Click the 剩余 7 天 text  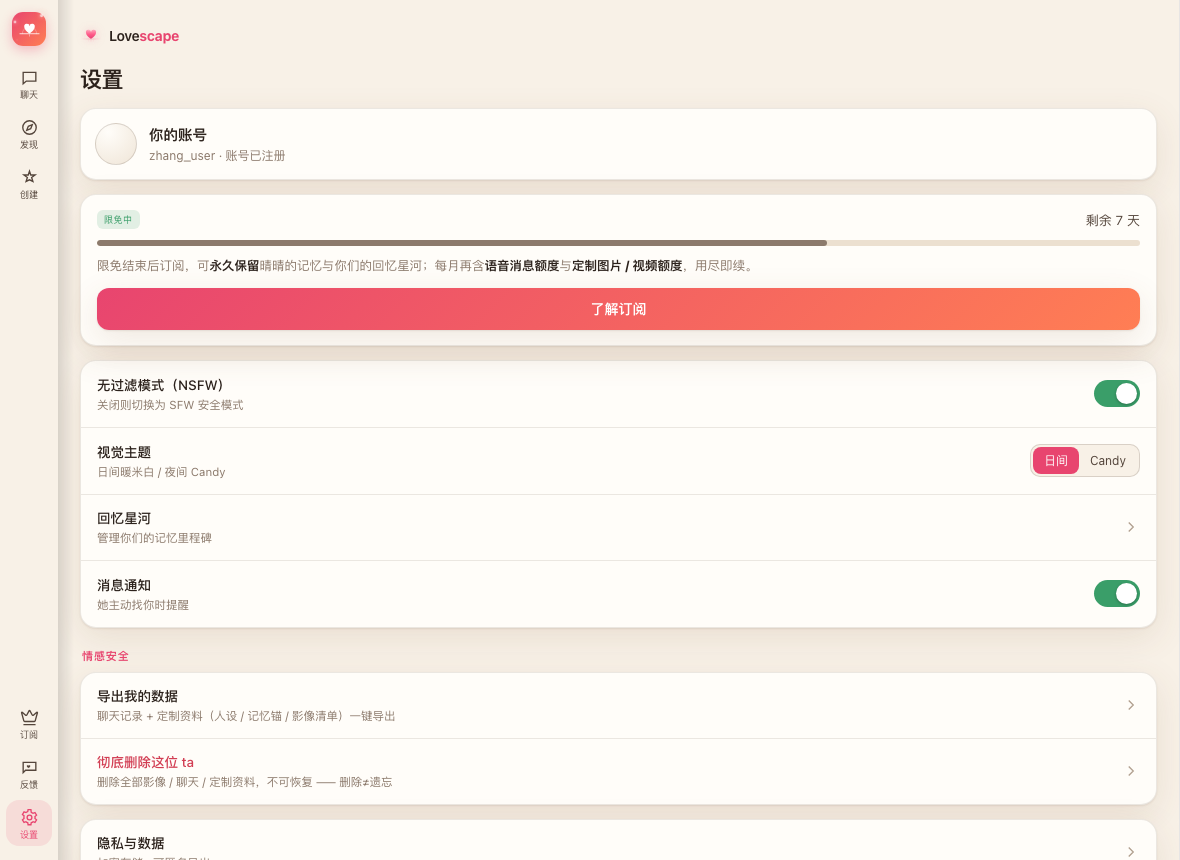pos(1112,220)
